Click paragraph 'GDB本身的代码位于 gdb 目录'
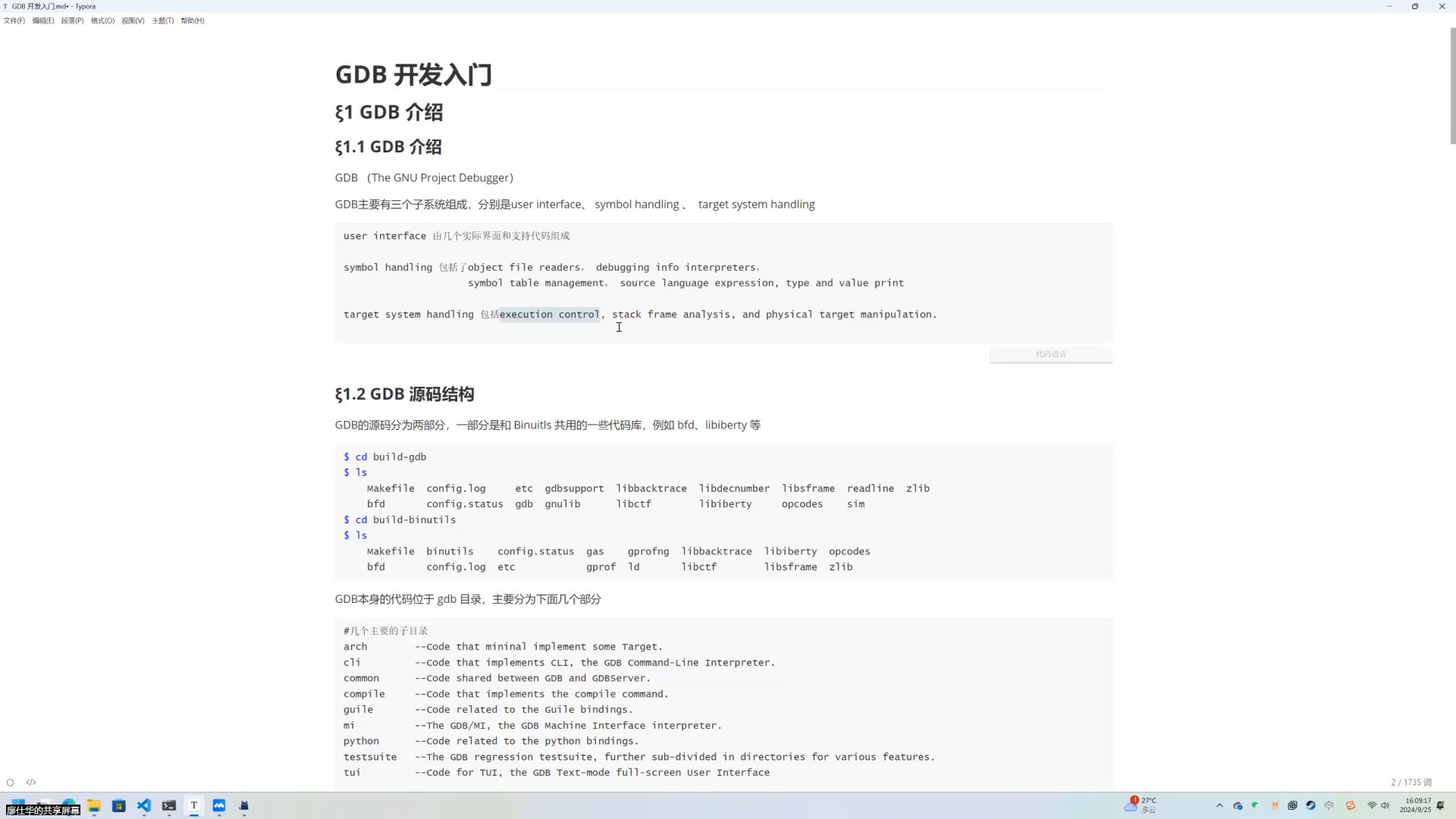Viewport: 1456px width, 819px height. (468, 599)
